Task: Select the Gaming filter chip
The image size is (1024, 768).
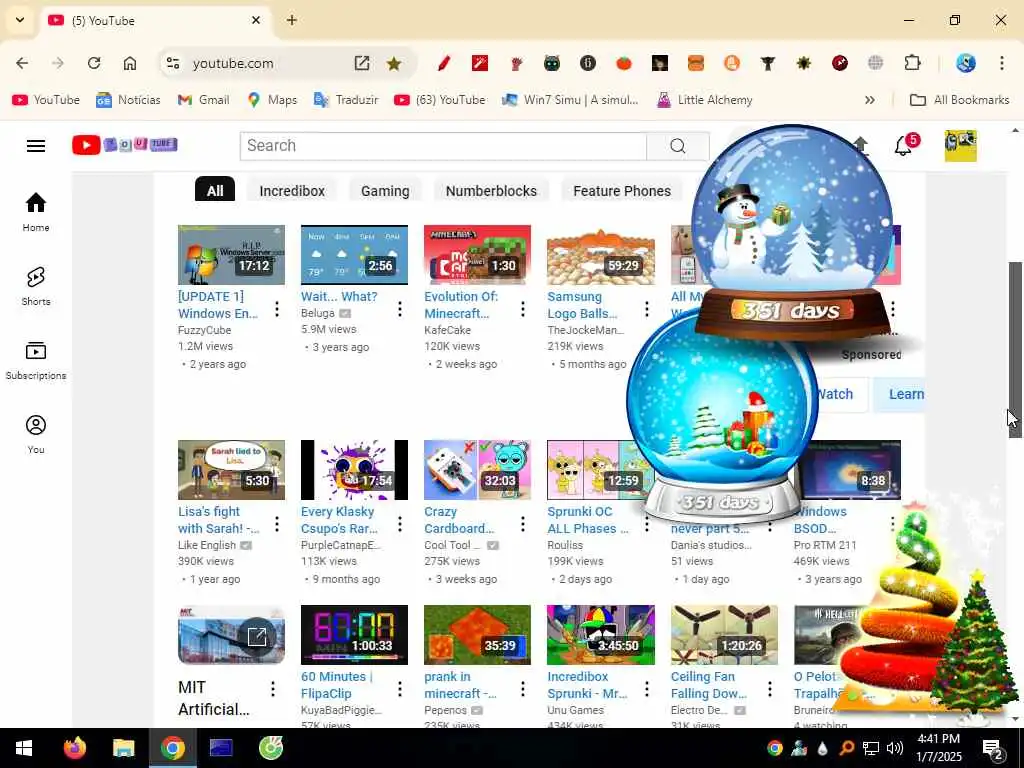Action: tap(385, 191)
